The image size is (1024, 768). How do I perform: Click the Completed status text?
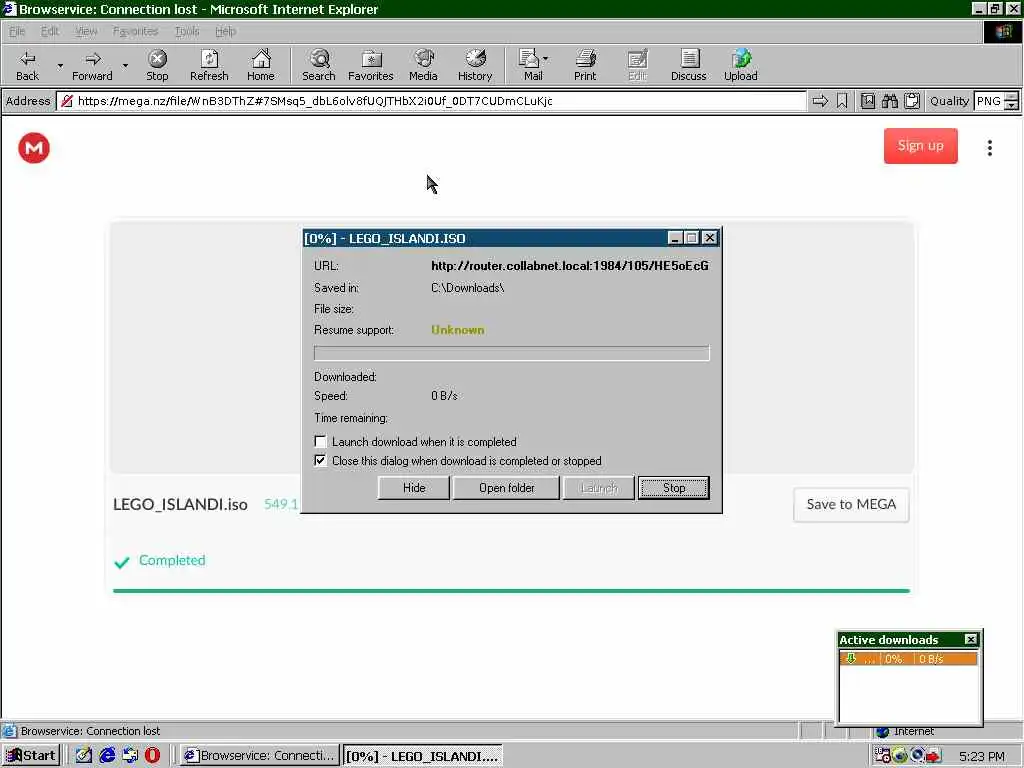click(x=172, y=560)
